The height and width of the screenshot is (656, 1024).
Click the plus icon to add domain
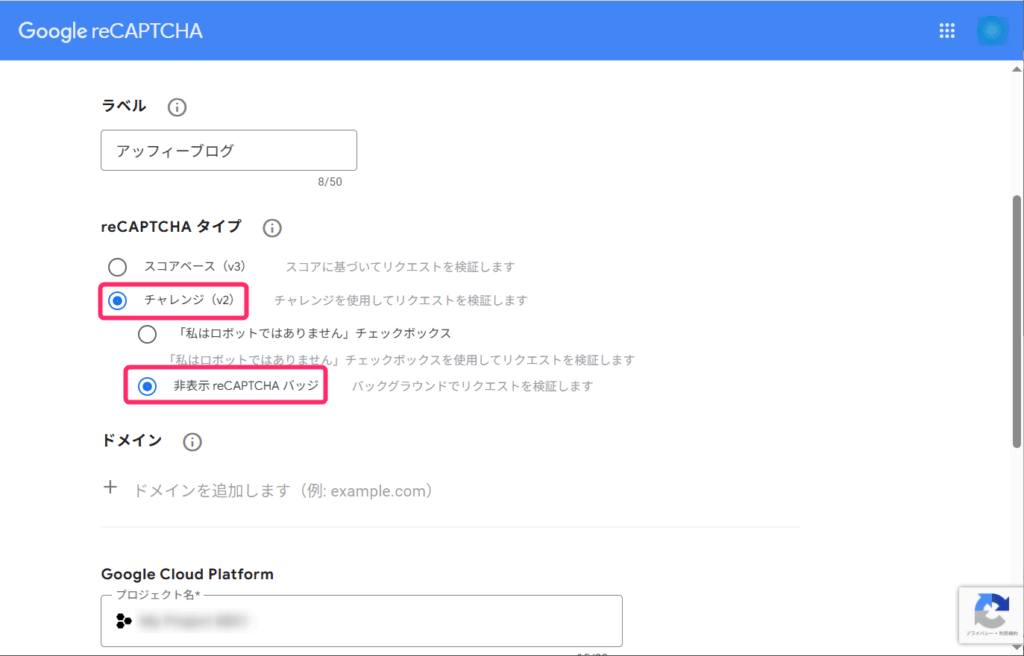tap(110, 487)
